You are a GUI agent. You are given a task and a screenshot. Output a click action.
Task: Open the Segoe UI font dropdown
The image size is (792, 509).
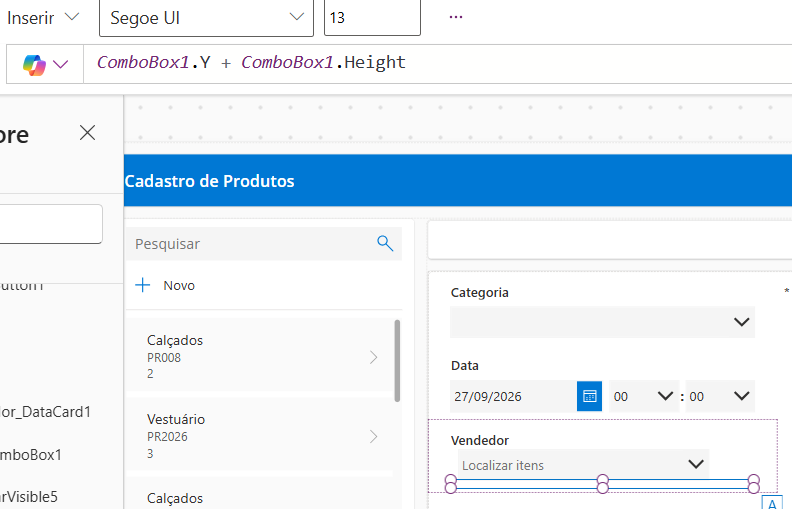(206, 18)
